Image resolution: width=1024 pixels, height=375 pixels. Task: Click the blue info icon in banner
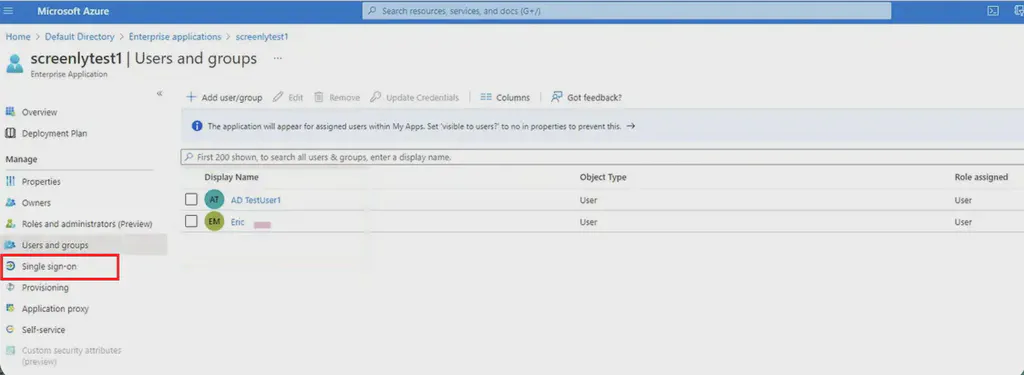coord(197,126)
